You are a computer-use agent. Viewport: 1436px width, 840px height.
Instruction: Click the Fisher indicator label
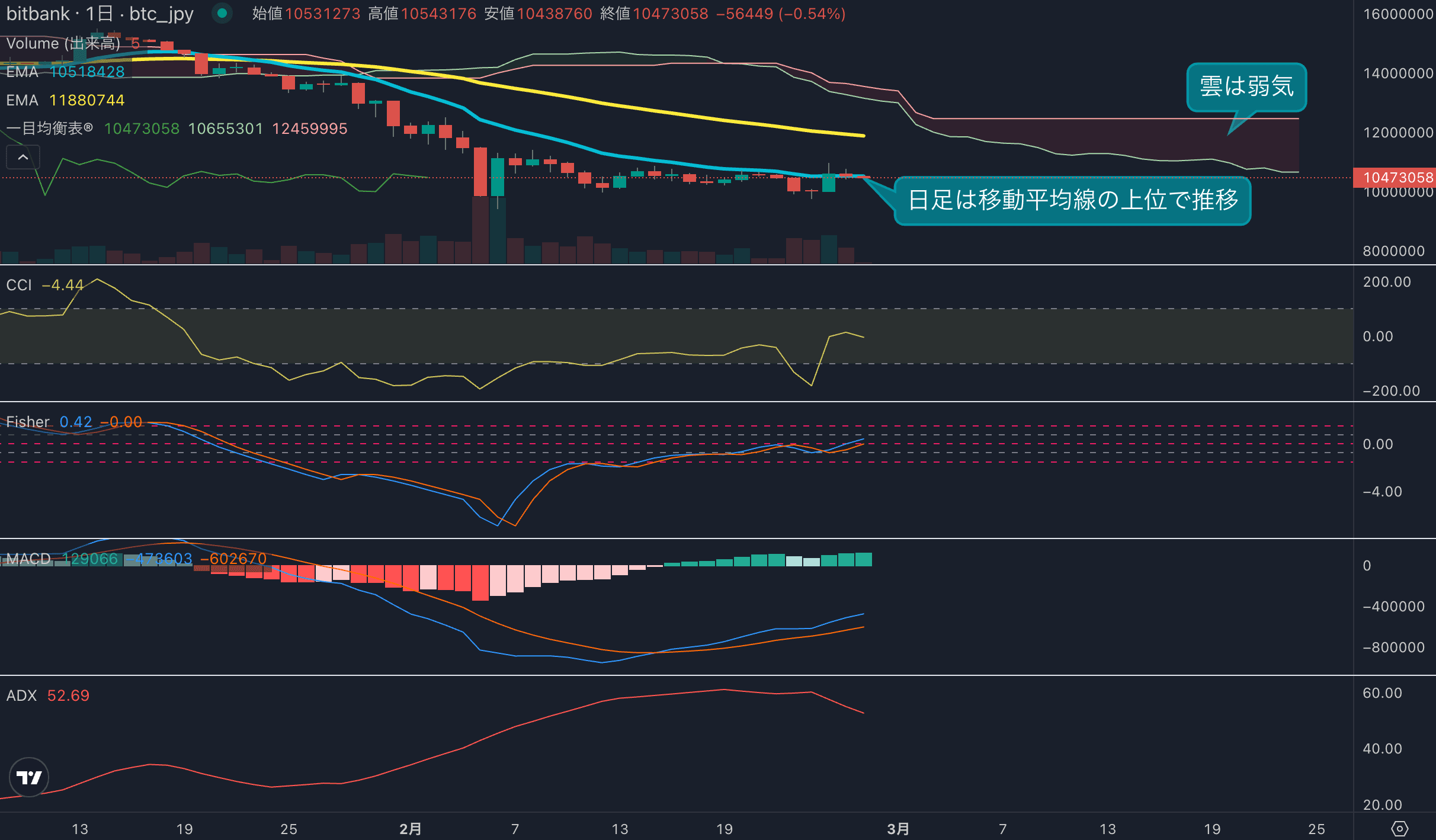28,422
